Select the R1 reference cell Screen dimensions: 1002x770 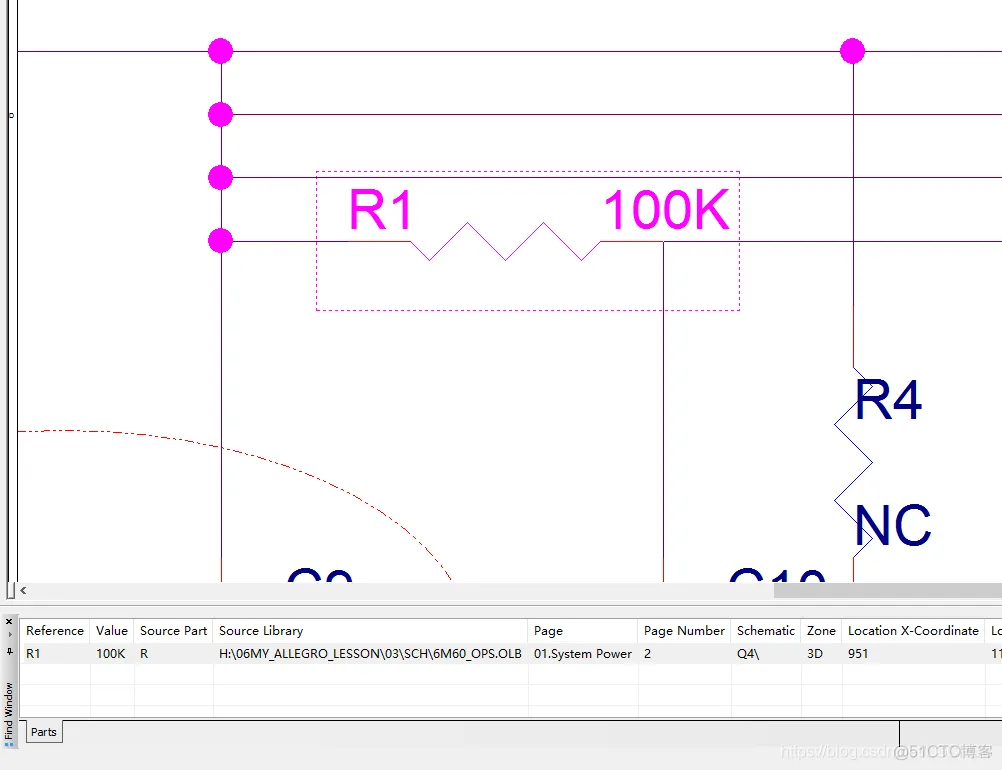click(x=55, y=654)
